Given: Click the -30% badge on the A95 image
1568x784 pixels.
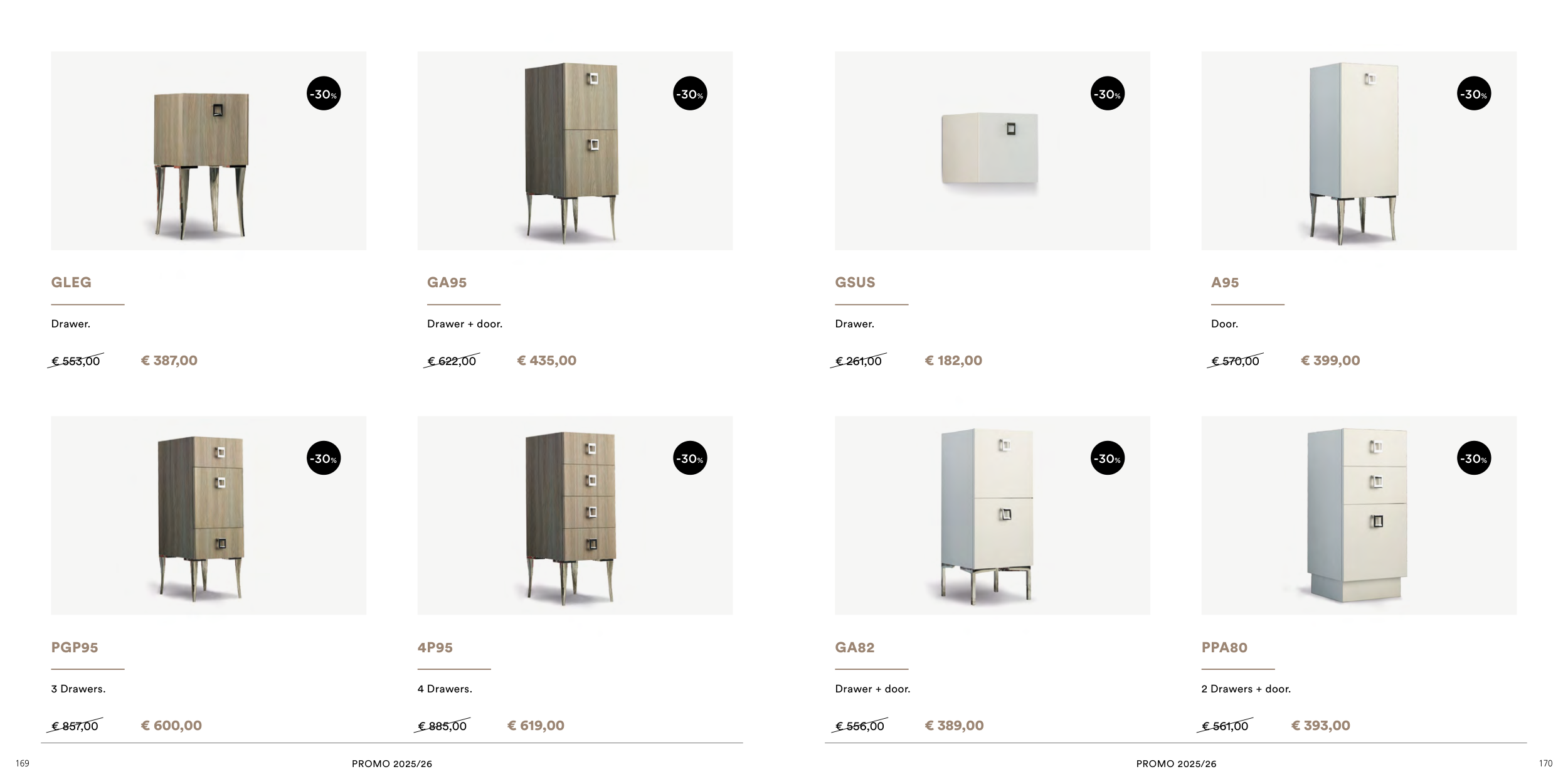Looking at the screenshot, I should [1474, 94].
